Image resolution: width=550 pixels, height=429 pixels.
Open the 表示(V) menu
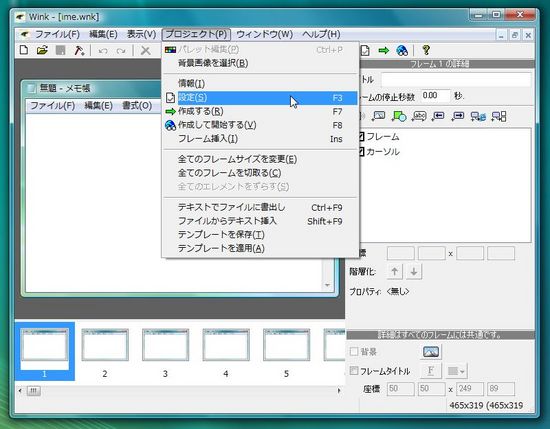click(x=141, y=34)
